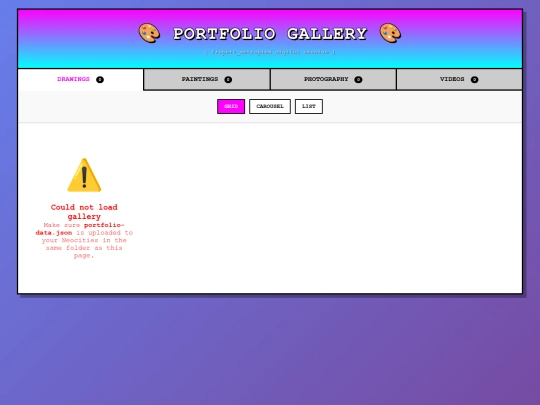Screen dimensions: 540x405
Task: Click the "Could not load gallery" message
Action: (84, 212)
